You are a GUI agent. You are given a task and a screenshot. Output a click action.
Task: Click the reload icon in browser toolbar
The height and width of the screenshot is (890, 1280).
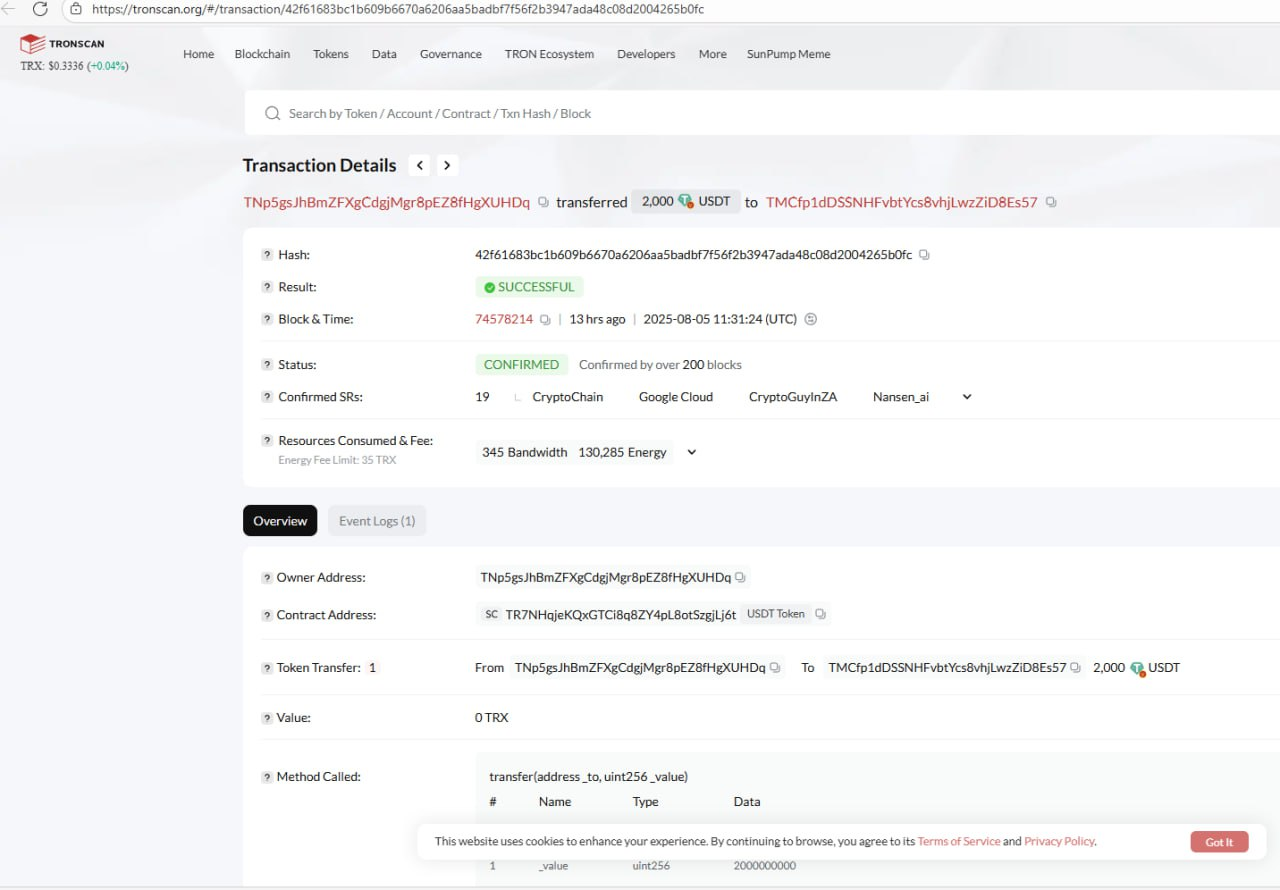40,9
